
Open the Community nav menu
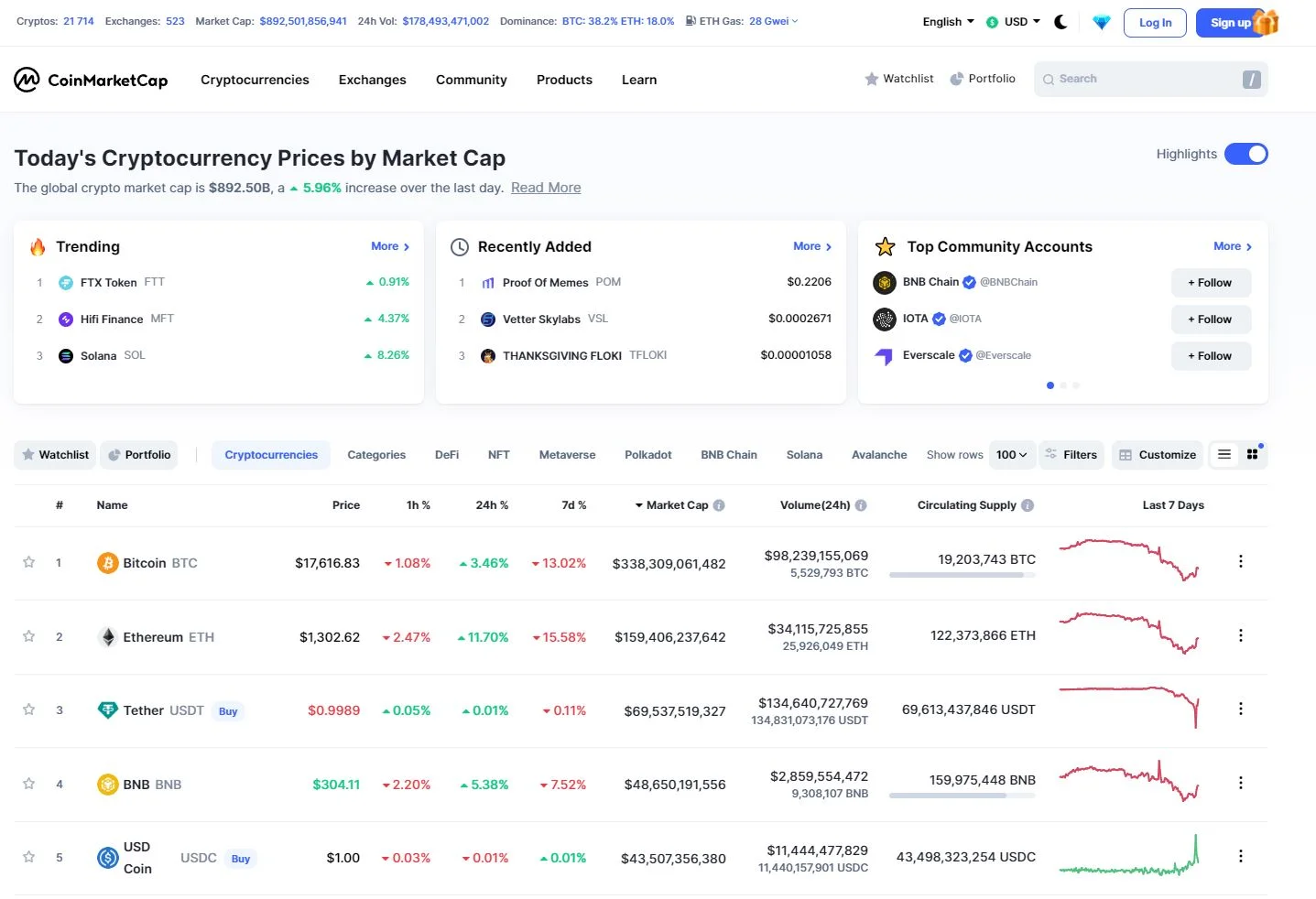[472, 80]
